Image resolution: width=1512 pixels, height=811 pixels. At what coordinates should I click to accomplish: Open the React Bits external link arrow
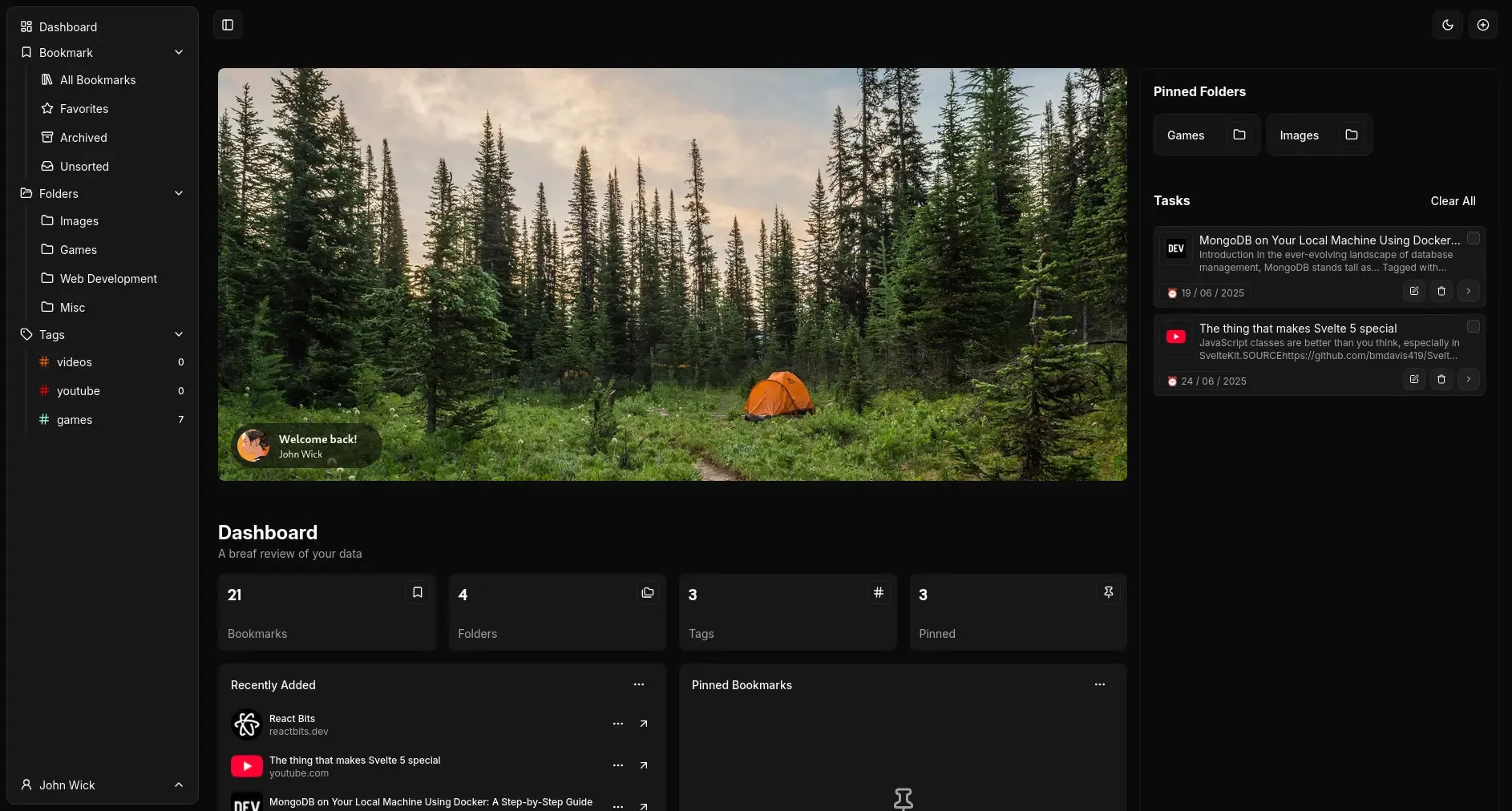(643, 724)
